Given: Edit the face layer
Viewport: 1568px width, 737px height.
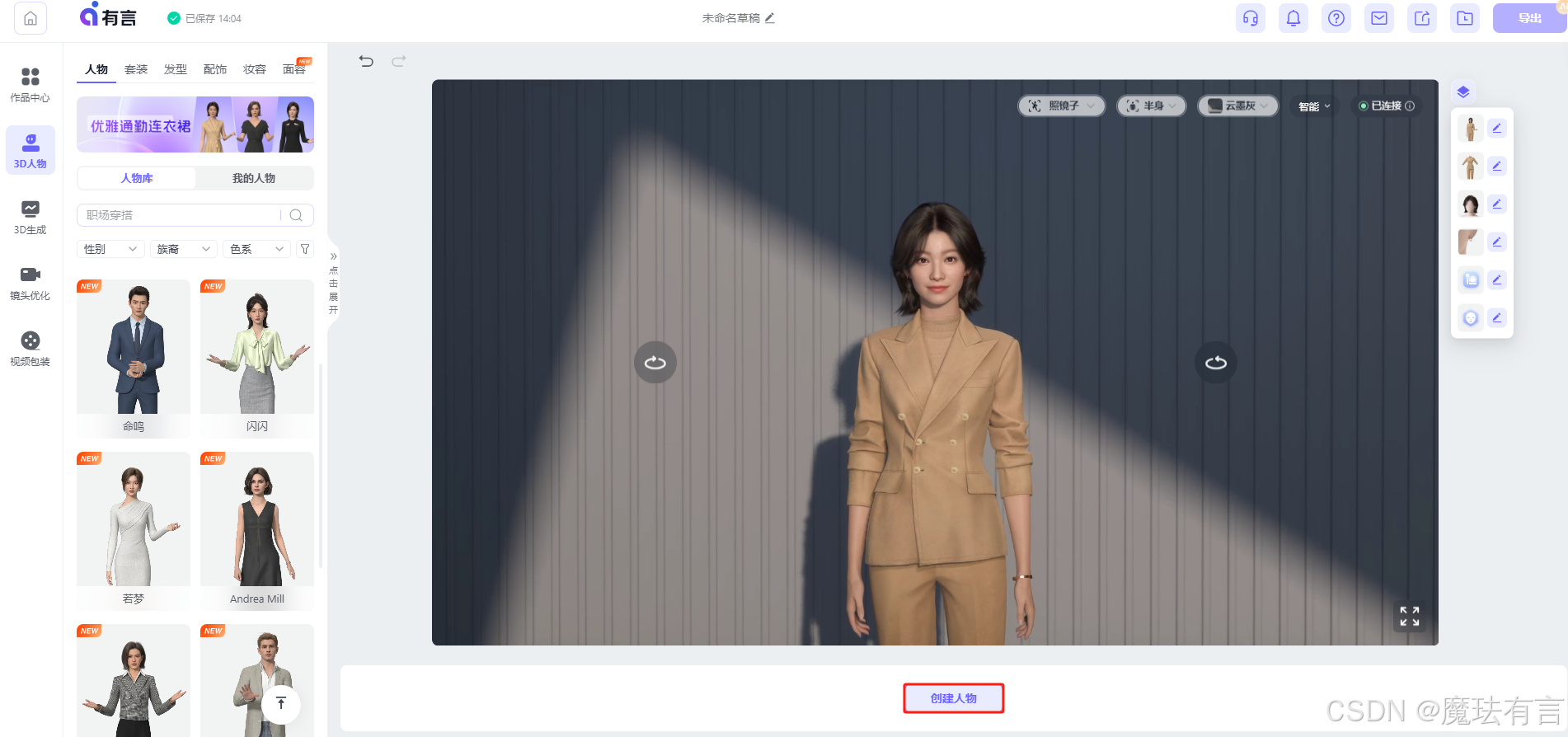Looking at the screenshot, I should pos(1497,318).
